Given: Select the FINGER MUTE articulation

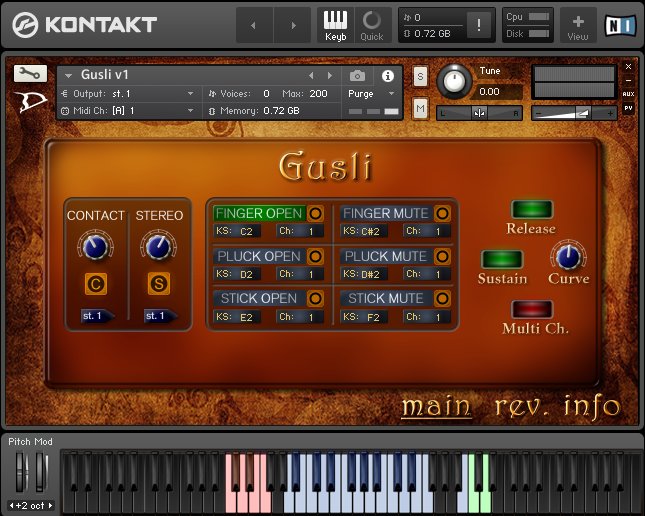Looking at the screenshot, I should coord(386,214).
